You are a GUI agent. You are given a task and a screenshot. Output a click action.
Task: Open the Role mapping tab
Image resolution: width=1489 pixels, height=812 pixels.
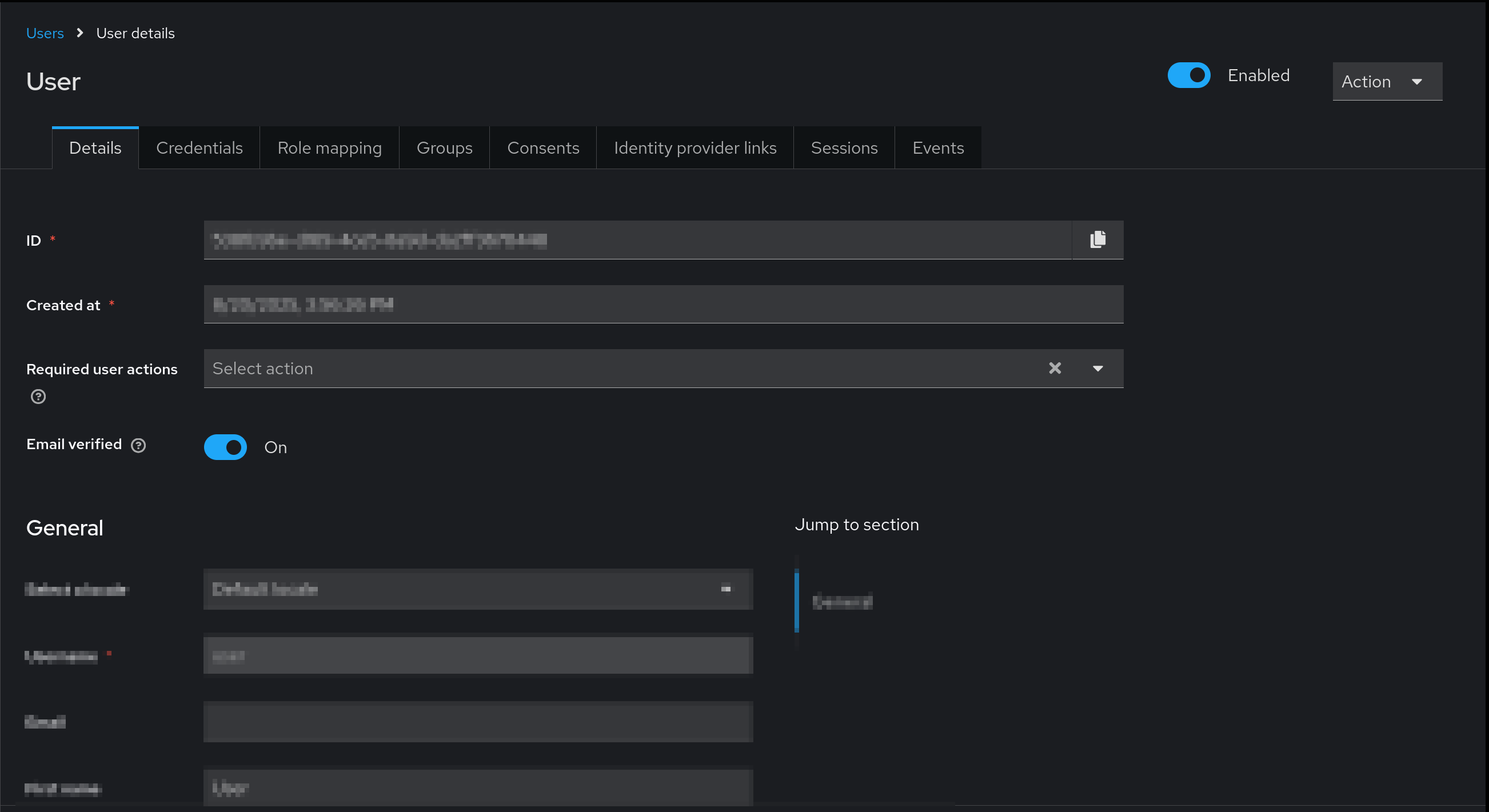click(329, 148)
